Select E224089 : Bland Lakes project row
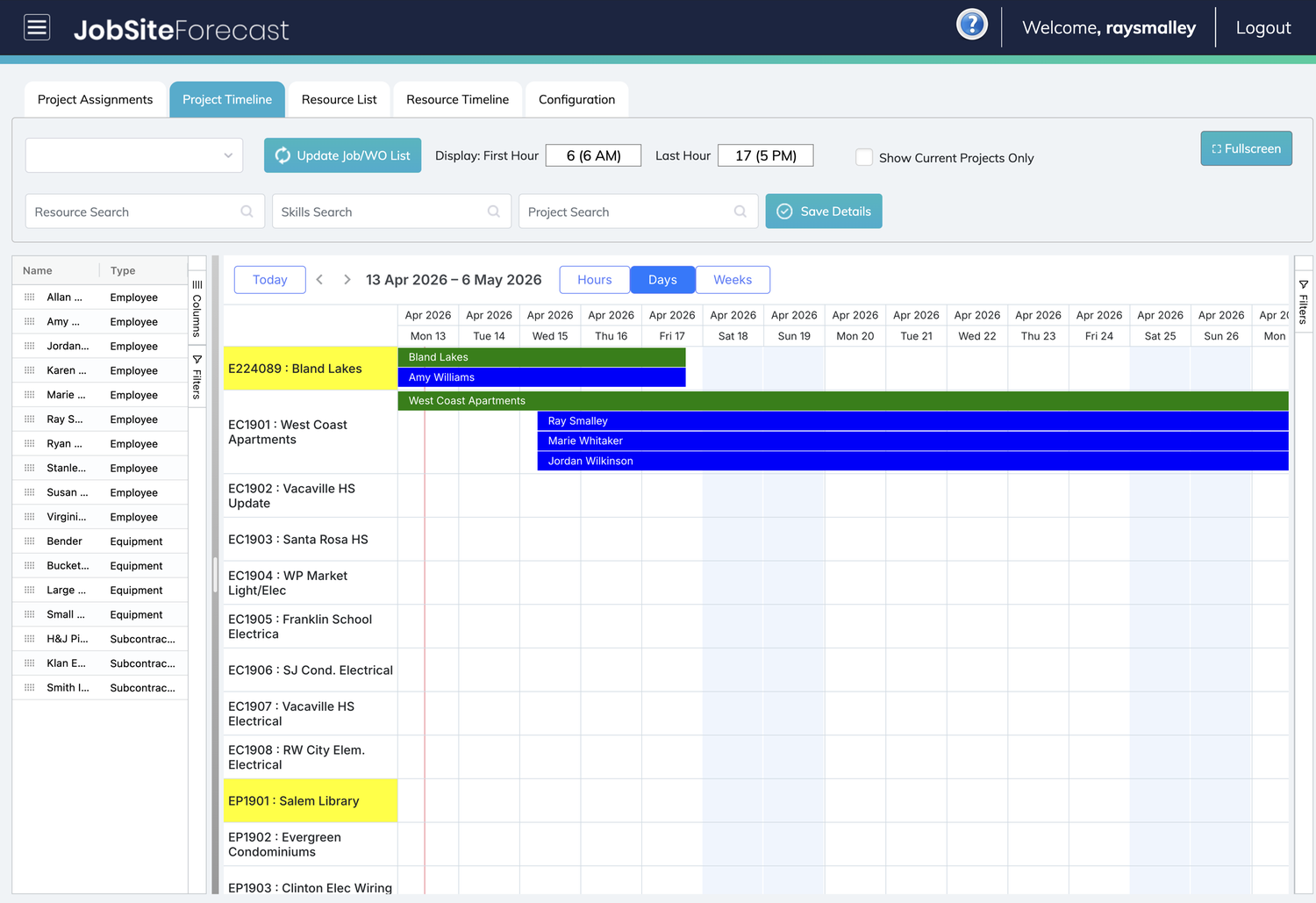 tap(311, 369)
